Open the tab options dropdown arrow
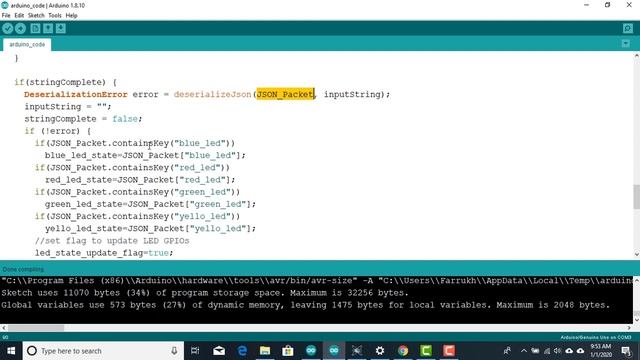The width and height of the screenshot is (640, 360). (x=625, y=44)
